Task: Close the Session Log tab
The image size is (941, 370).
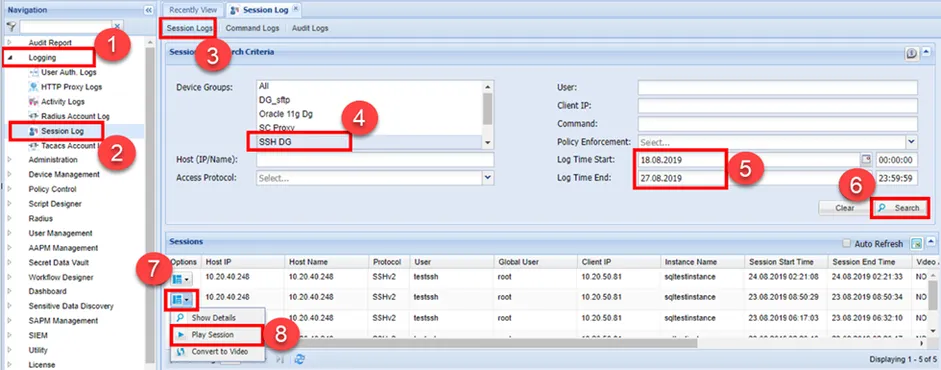Action: [295, 9]
